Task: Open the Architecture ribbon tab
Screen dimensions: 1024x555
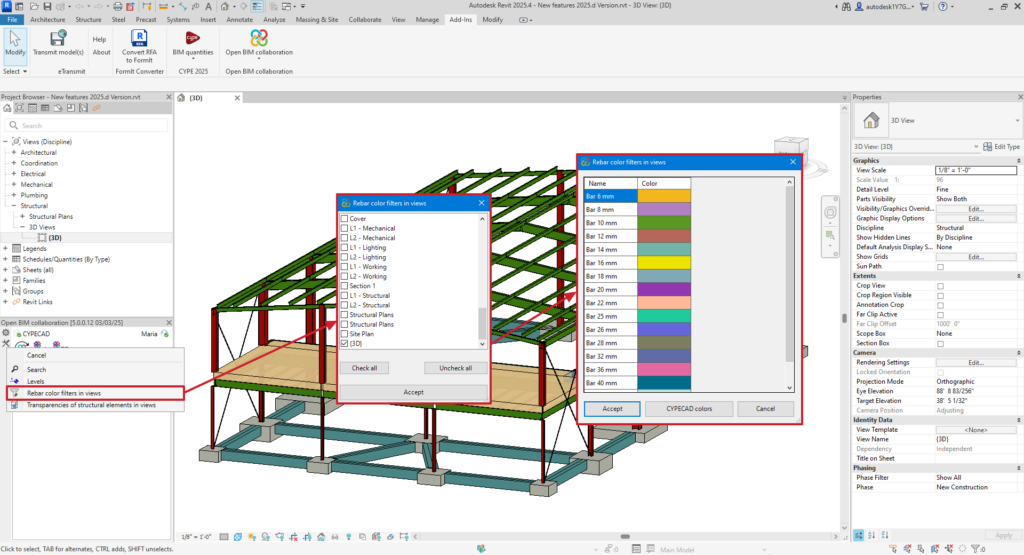Action: tap(48, 20)
